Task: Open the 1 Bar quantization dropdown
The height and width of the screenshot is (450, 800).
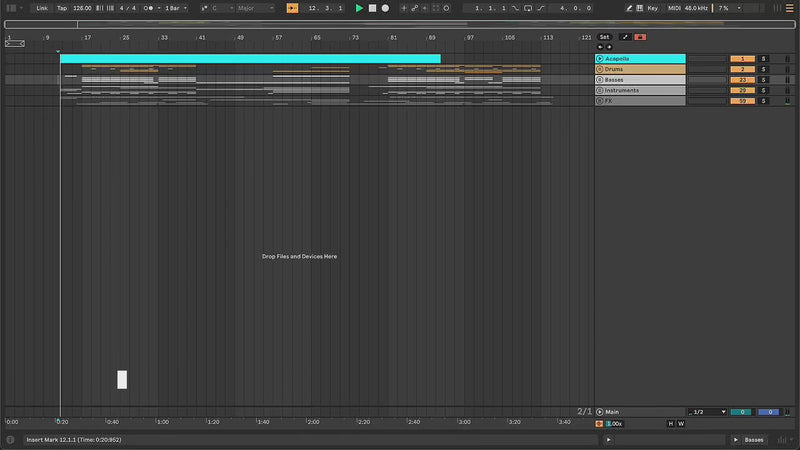Action: click(175, 8)
